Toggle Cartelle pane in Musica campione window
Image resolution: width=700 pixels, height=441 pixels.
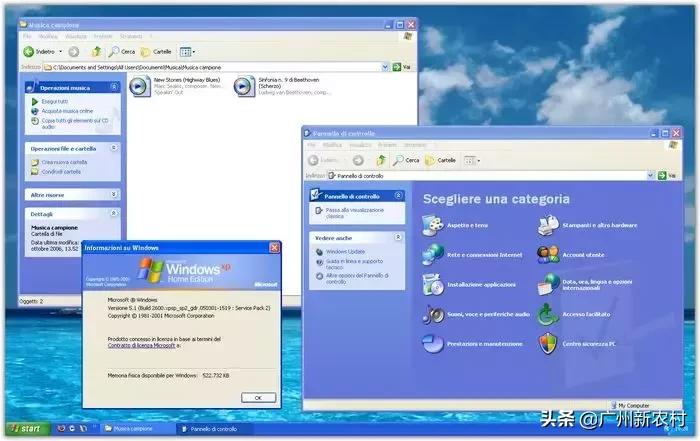click(156, 52)
